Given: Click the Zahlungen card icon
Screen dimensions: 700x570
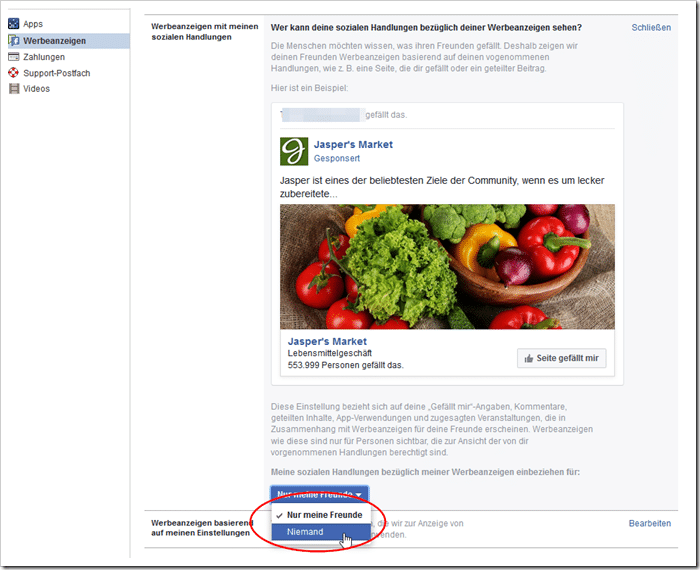Looking at the screenshot, I should pos(14,57).
